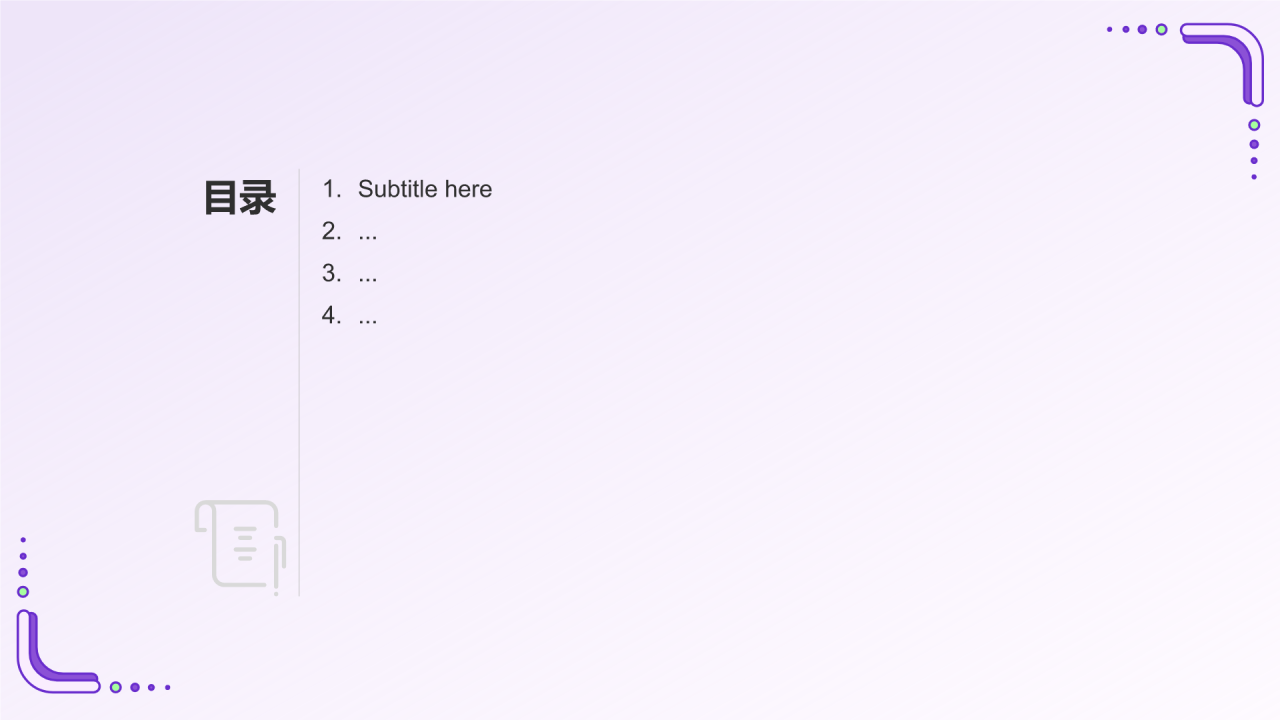Select the scroll document icon
This screenshot has height=720, width=1280.
(x=241, y=545)
